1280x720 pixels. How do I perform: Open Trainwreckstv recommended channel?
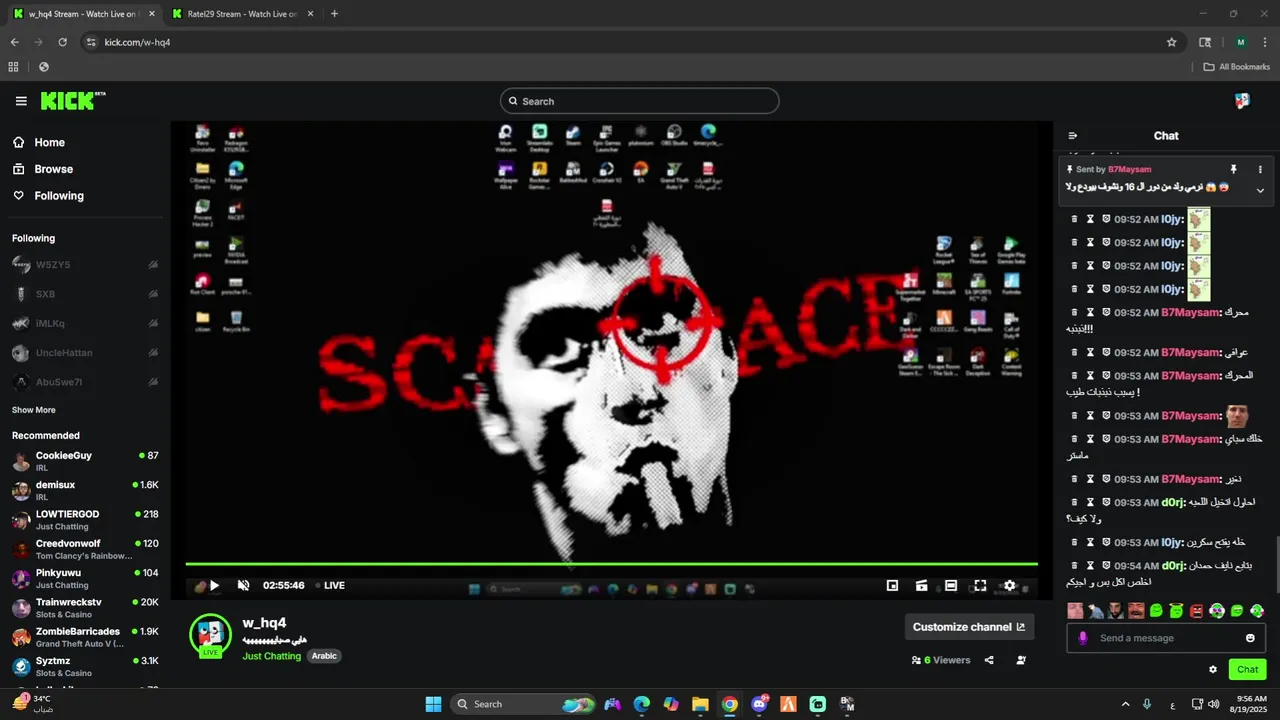[85, 608]
